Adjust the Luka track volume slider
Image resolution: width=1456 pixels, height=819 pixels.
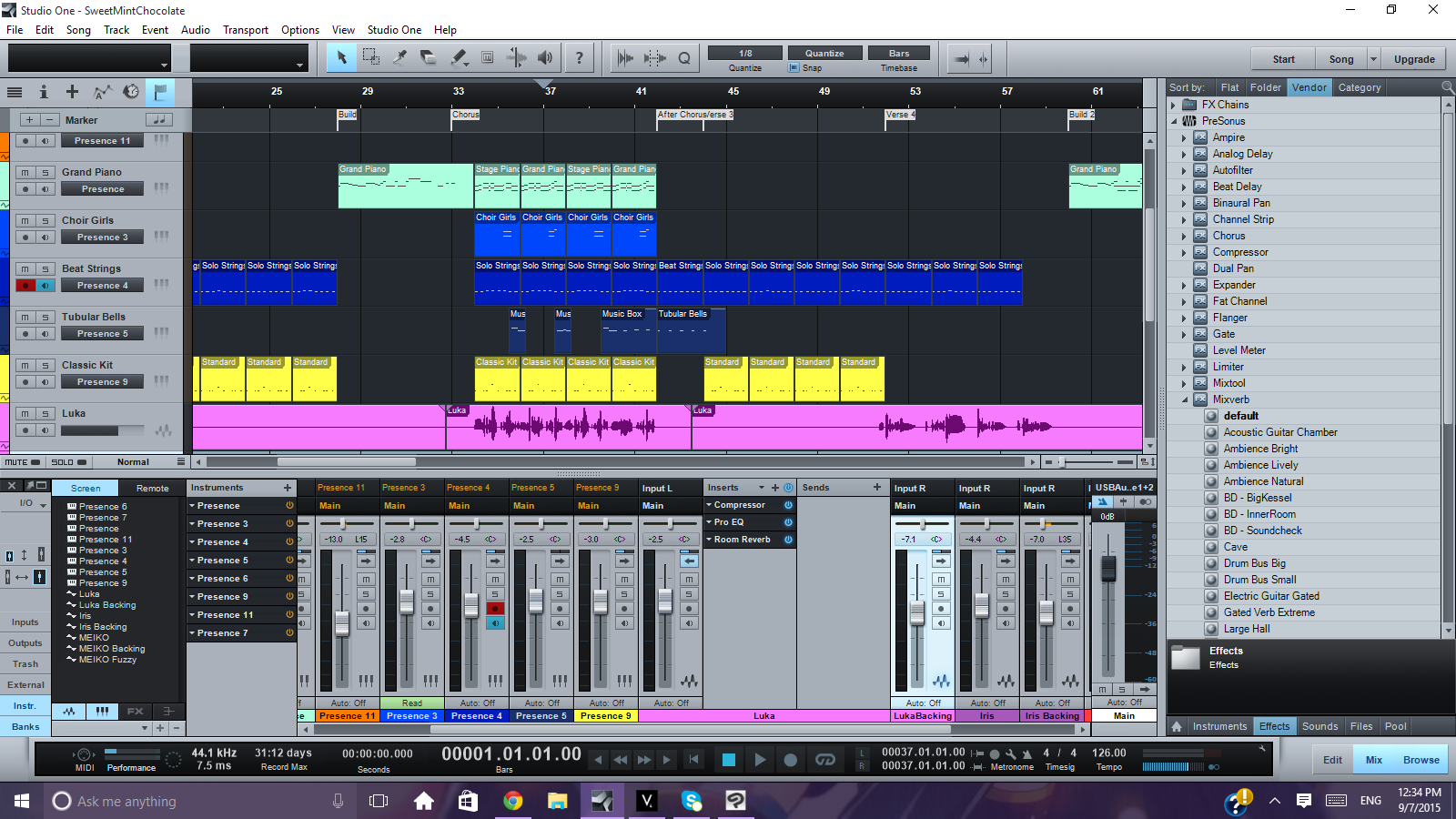pos(102,430)
